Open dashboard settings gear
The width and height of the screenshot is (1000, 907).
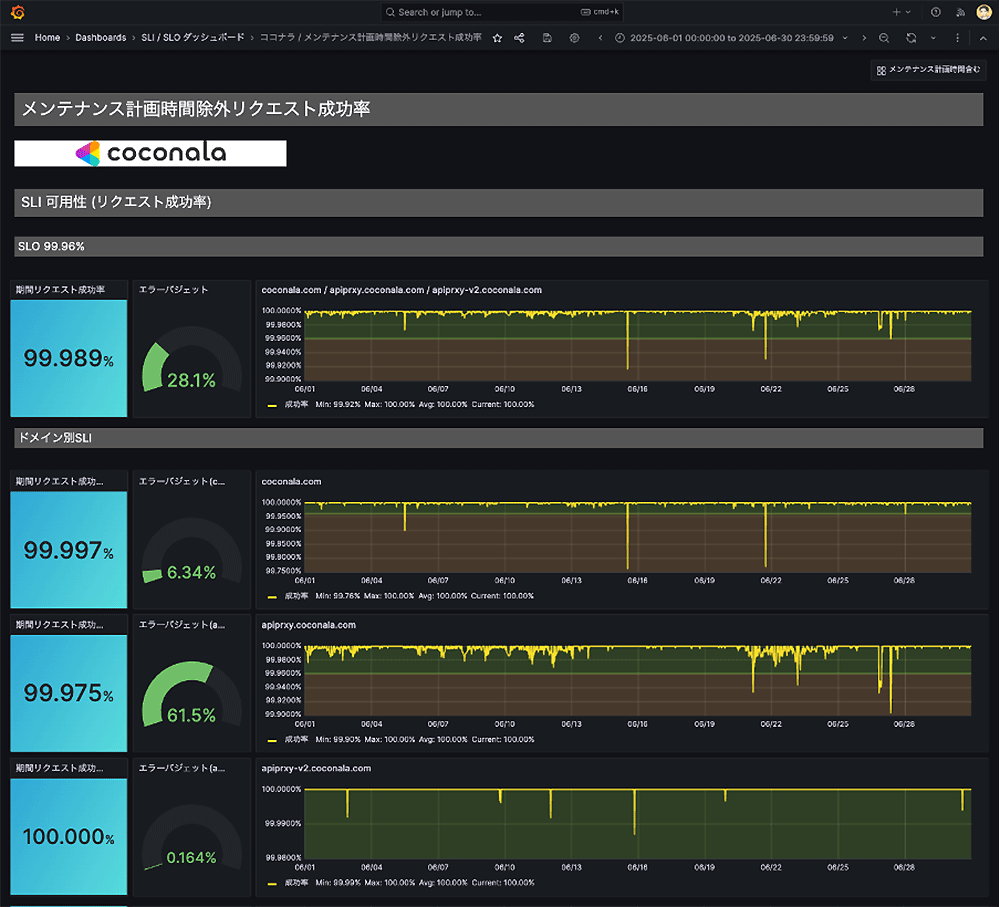(x=574, y=38)
